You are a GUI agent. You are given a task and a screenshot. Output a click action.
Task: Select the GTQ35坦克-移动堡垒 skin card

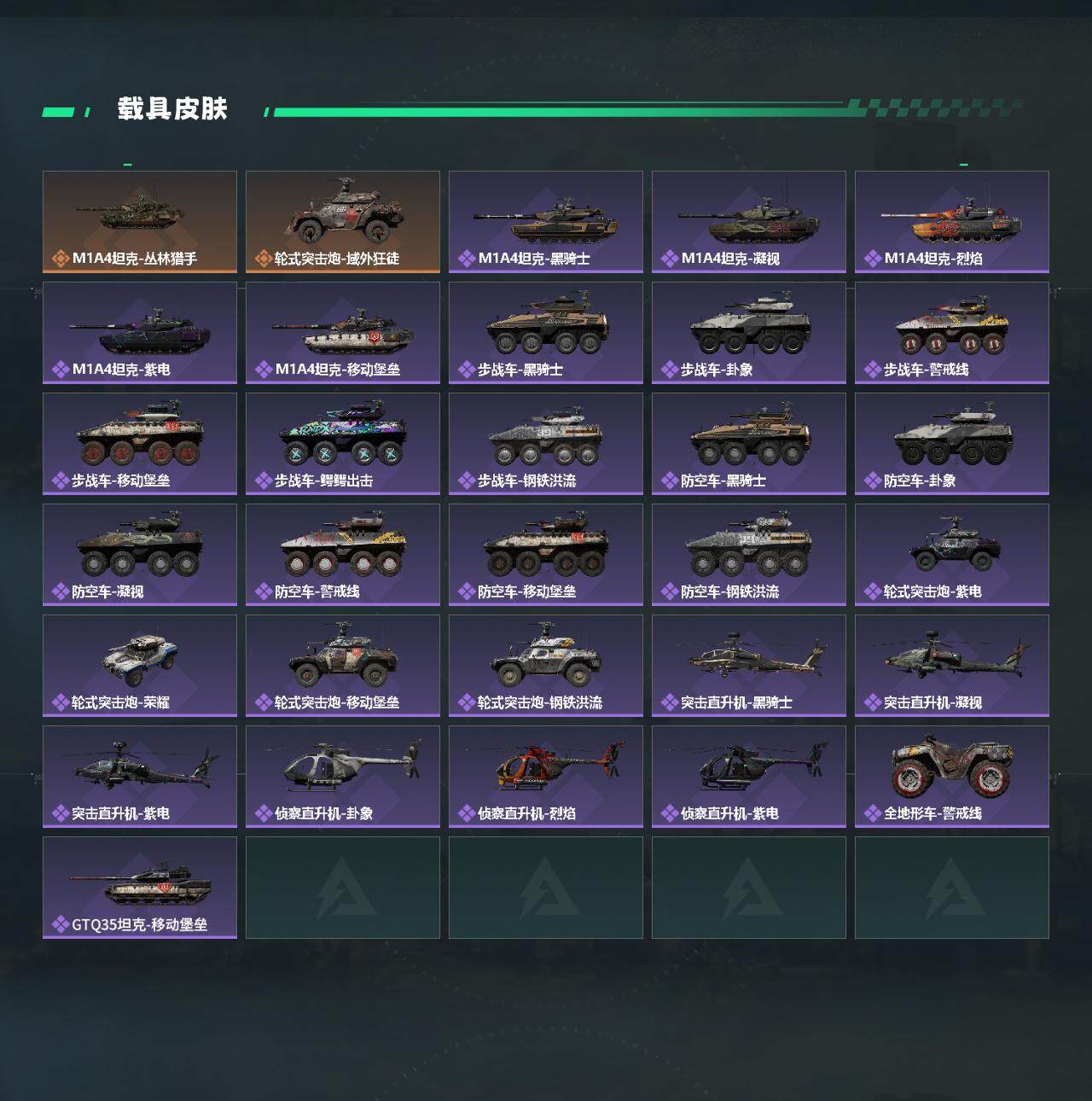140,888
